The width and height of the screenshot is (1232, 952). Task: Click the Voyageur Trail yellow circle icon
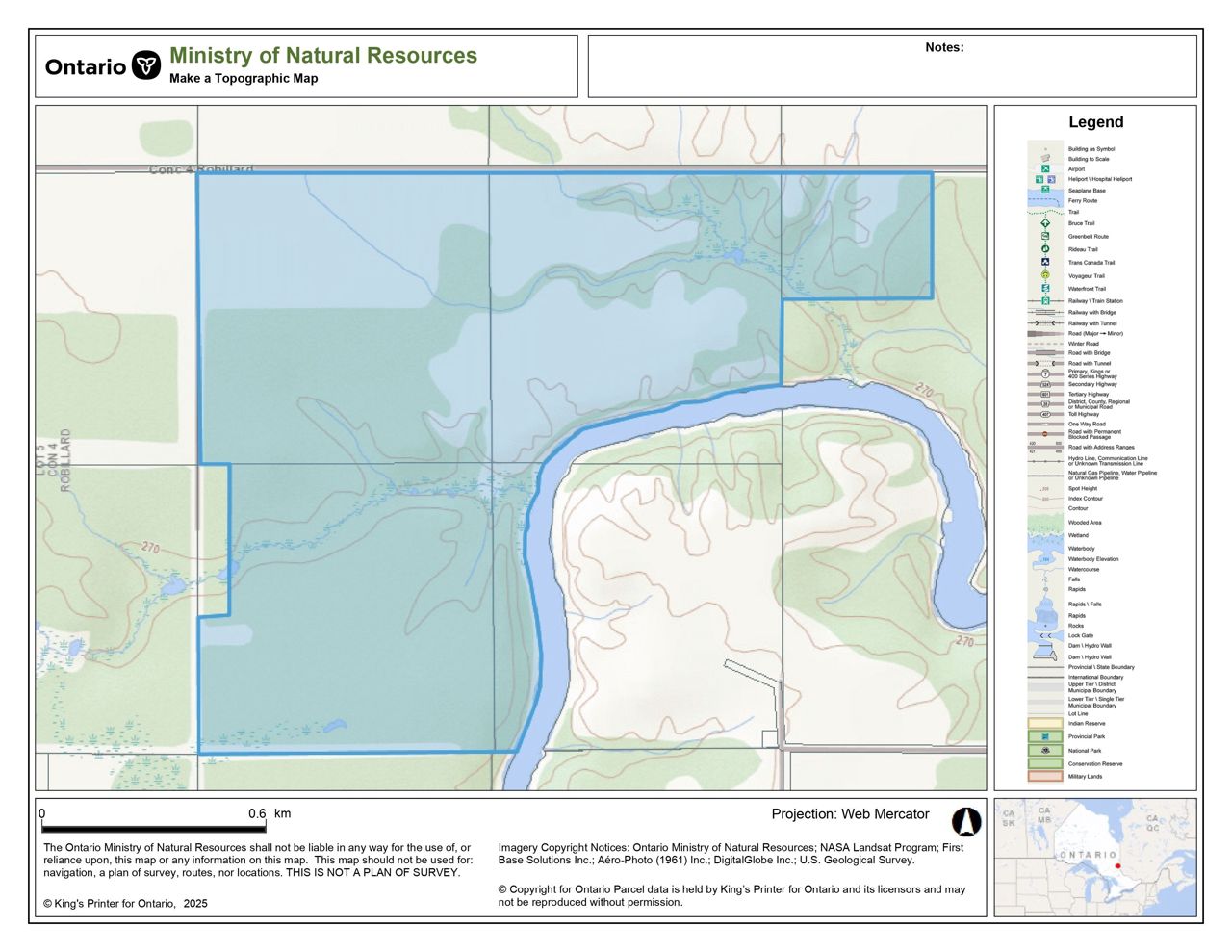pyautogui.click(x=1045, y=275)
